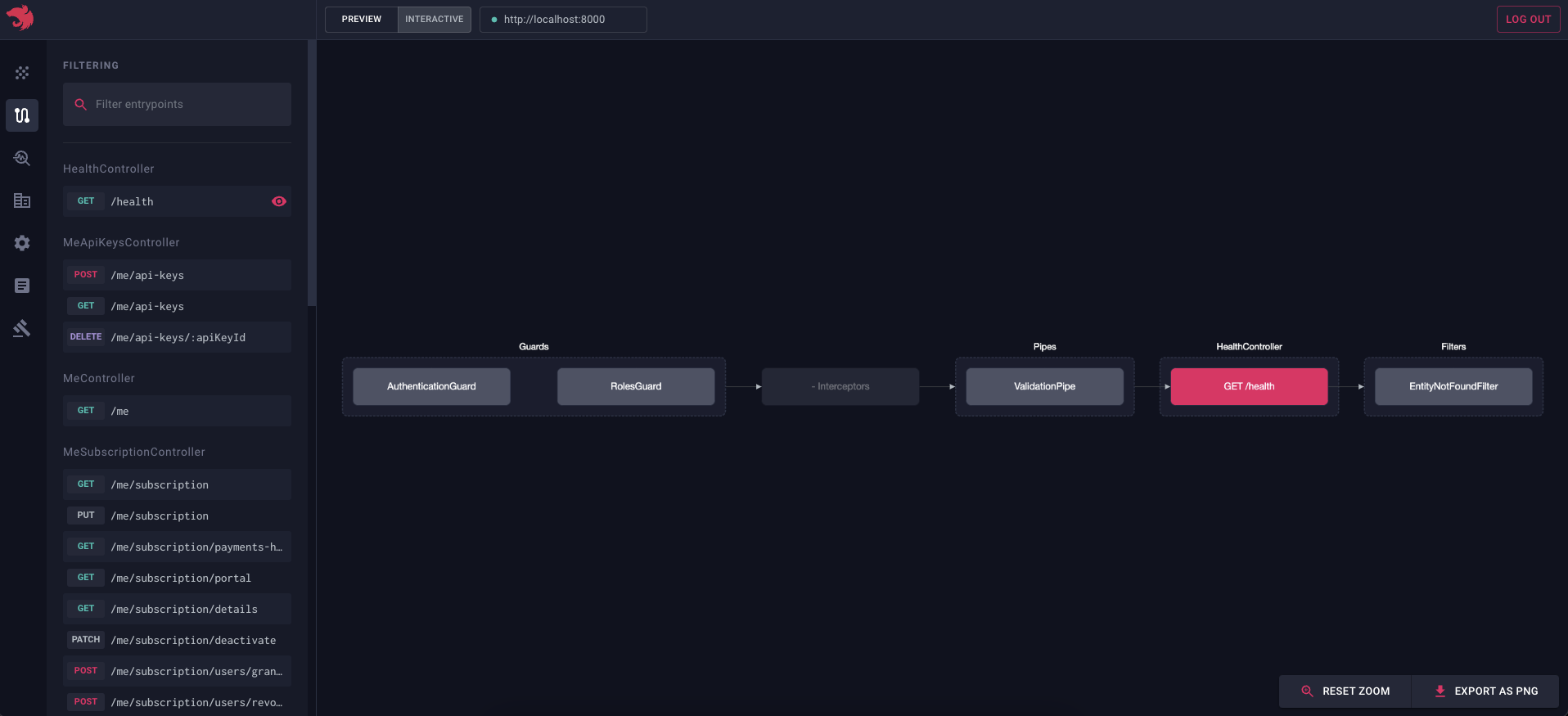
Task: Switch to Preview mode
Action: pyautogui.click(x=362, y=20)
